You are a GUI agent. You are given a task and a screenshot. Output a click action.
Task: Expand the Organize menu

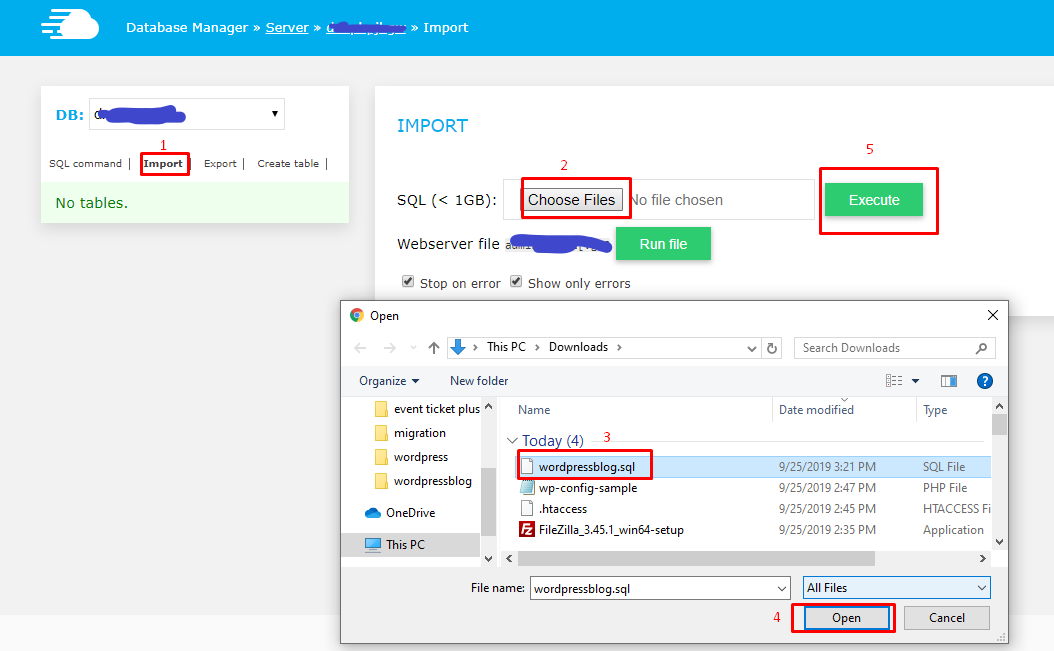click(x=389, y=381)
